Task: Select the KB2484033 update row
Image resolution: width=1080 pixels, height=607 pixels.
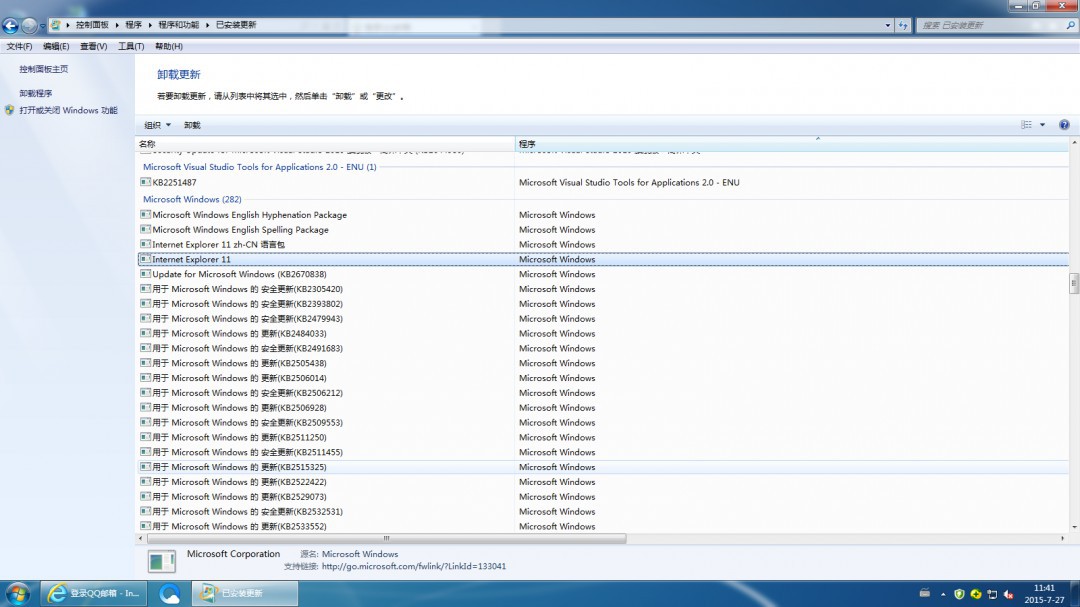Action: coord(603,333)
